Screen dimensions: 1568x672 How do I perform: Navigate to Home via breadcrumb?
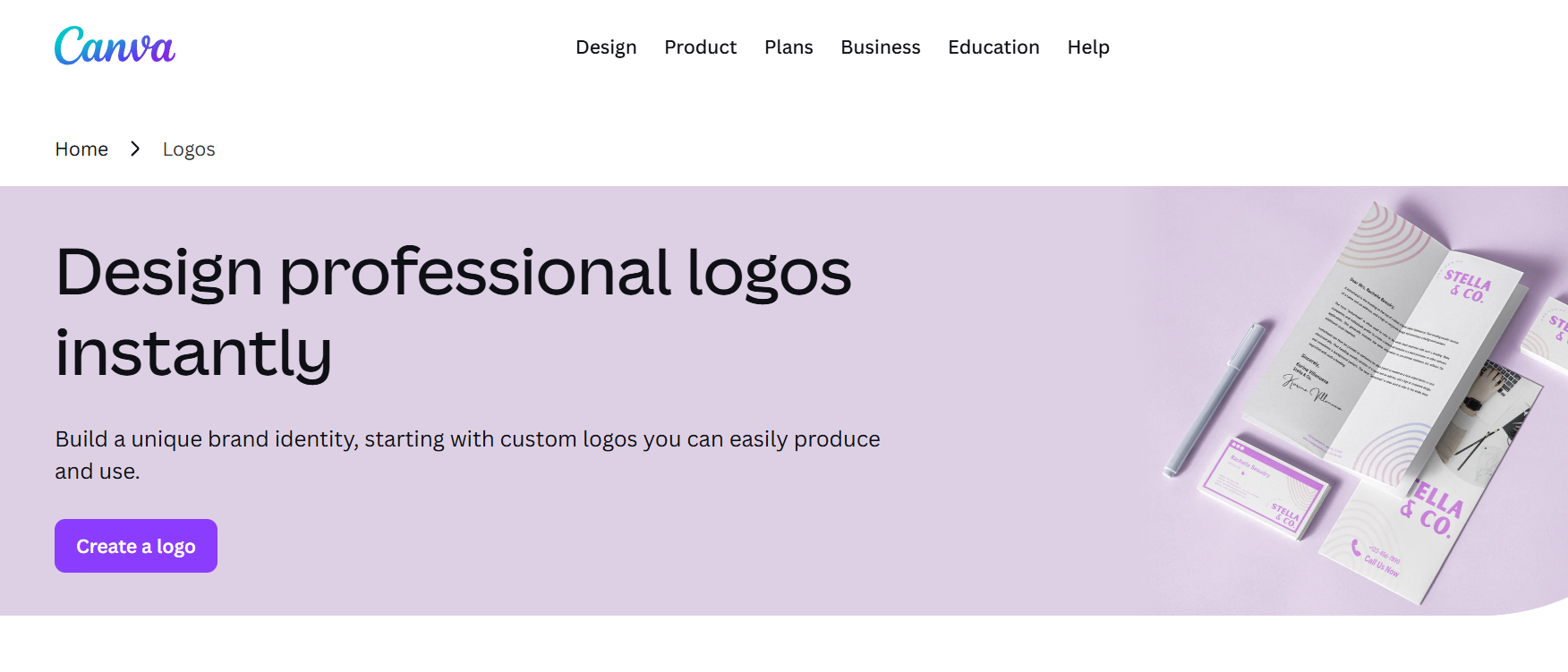coord(81,149)
